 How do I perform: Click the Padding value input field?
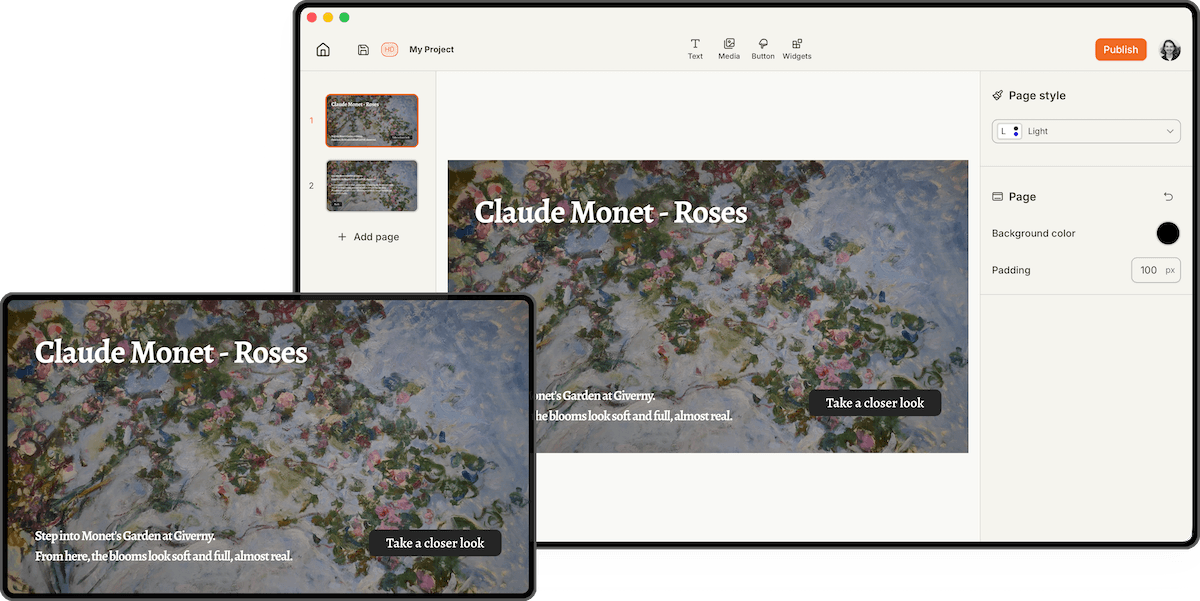point(1150,270)
